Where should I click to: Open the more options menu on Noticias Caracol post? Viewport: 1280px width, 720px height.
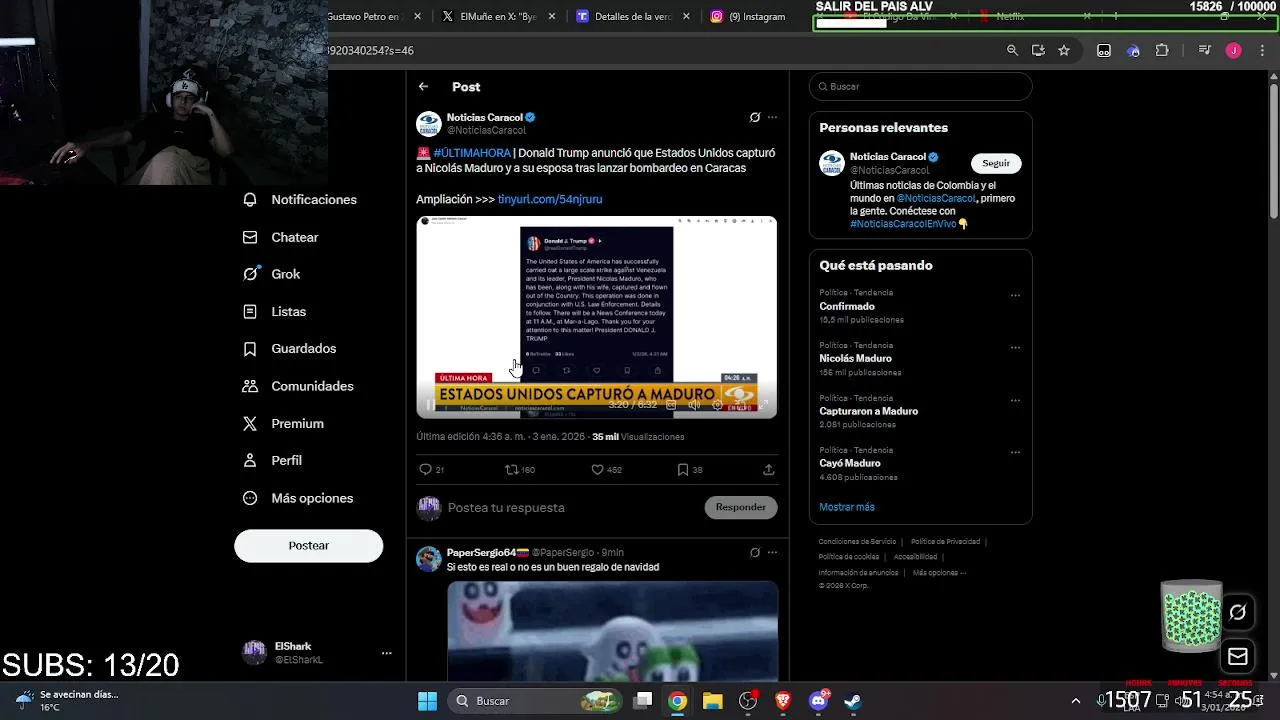772,117
